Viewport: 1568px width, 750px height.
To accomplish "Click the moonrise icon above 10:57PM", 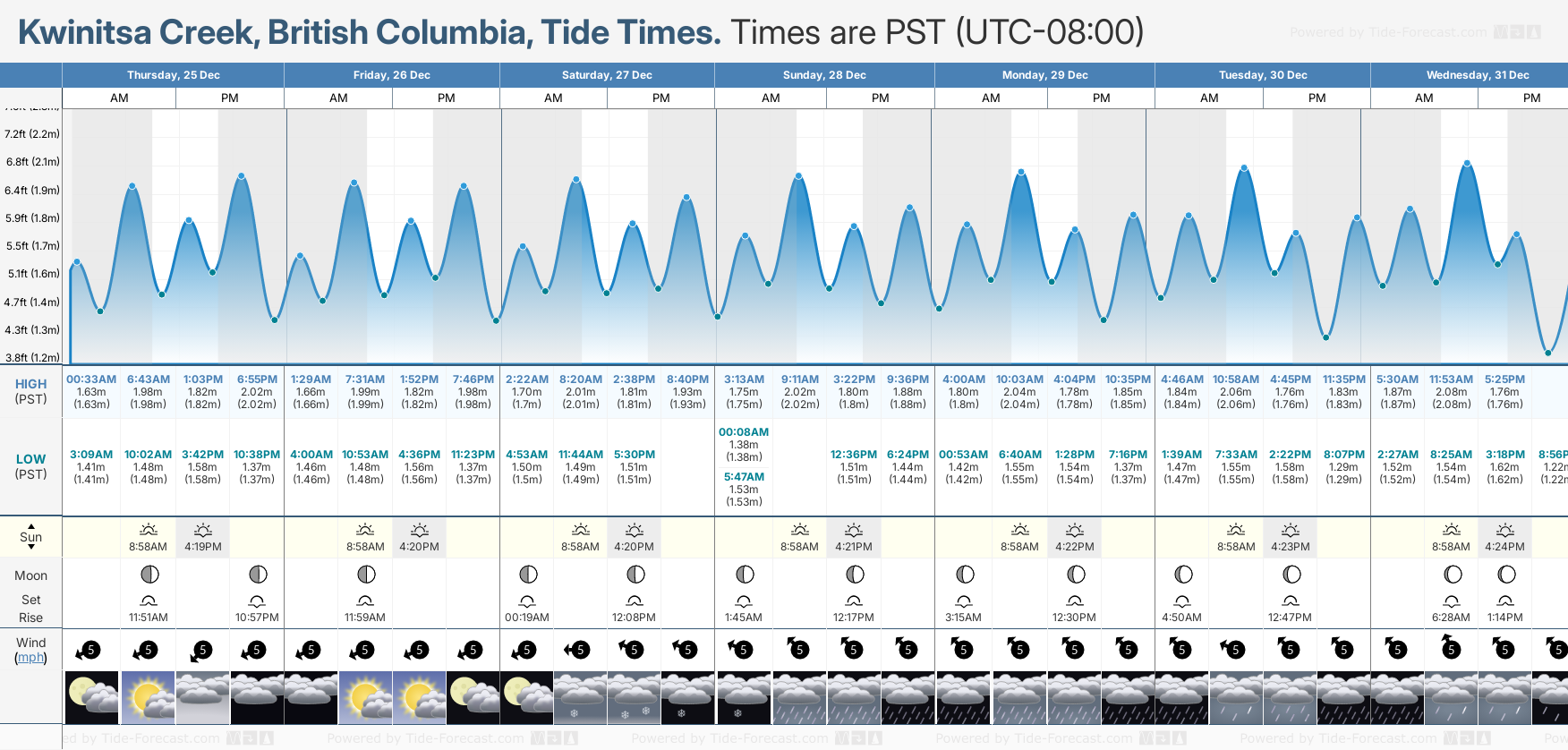I will [x=257, y=600].
